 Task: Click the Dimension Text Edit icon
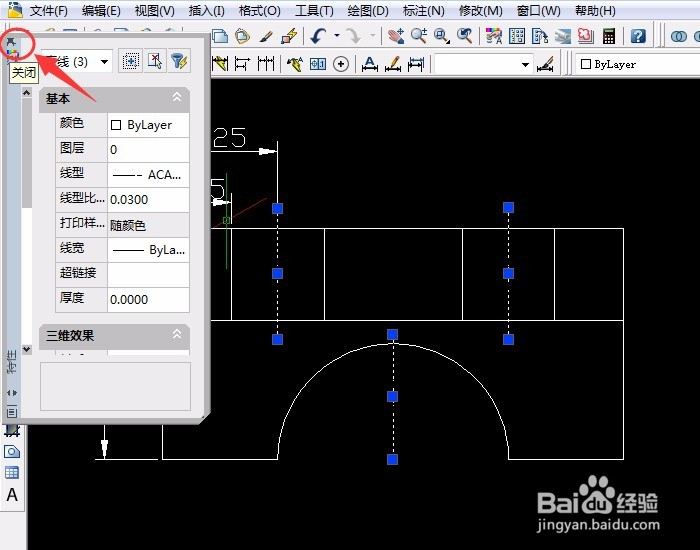tap(393, 64)
